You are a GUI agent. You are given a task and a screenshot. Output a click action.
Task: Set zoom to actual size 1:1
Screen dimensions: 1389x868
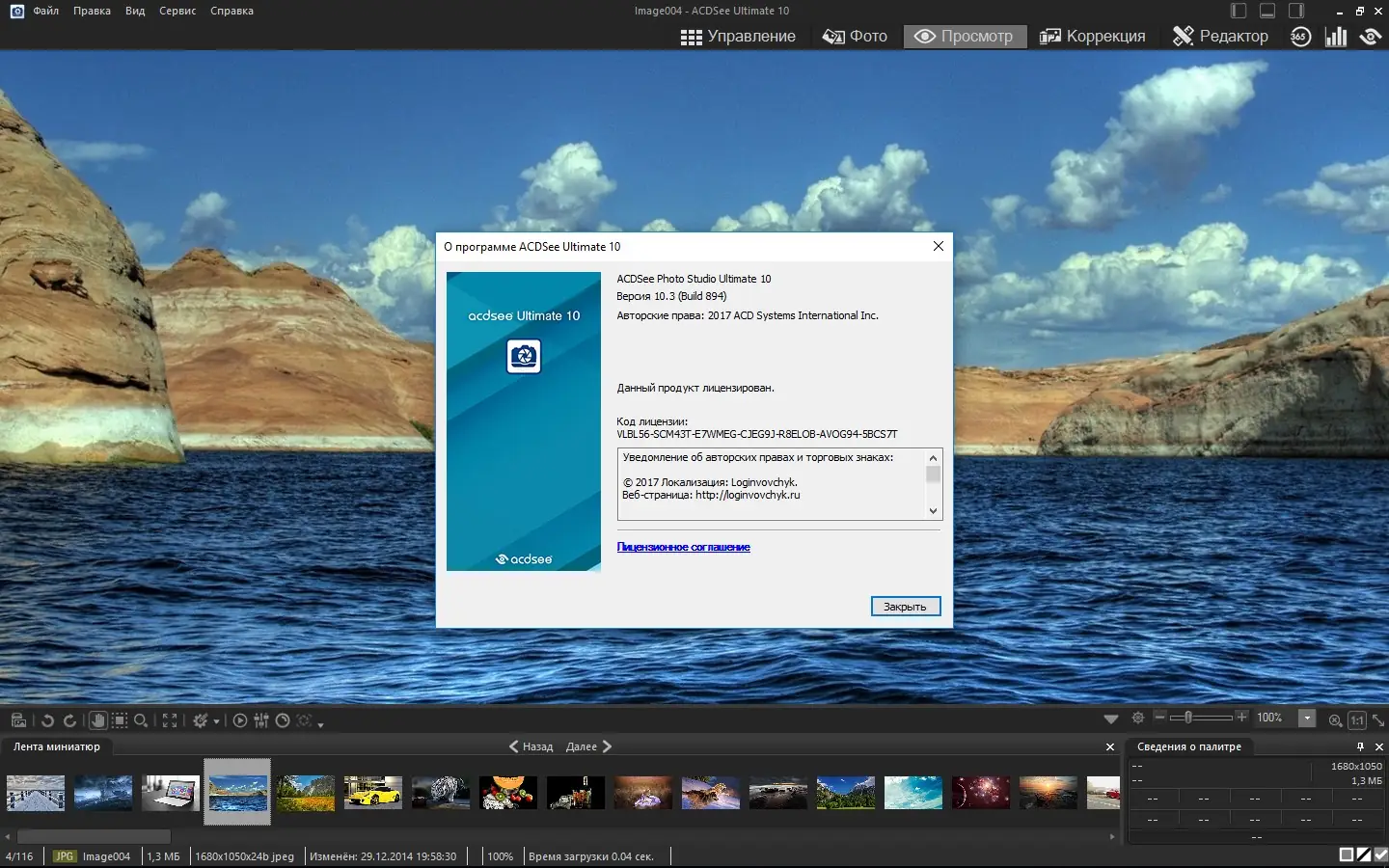(x=1357, y=719)
